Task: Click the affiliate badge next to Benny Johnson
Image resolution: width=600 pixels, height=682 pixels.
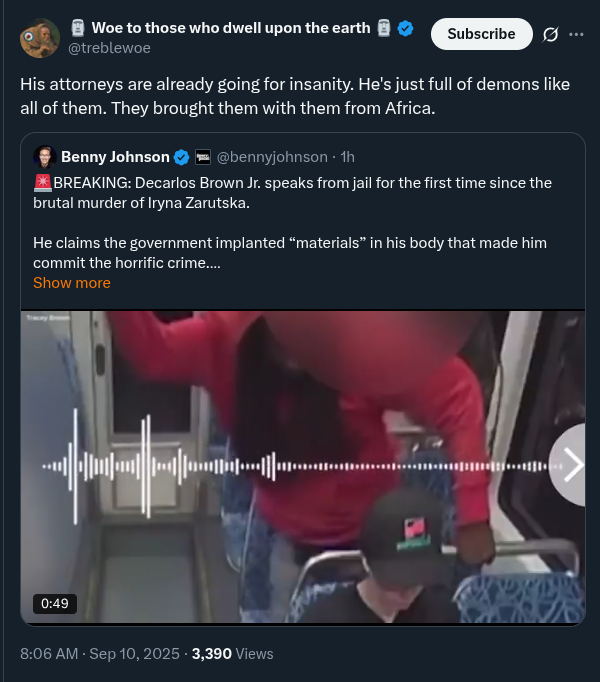Action: click(203, 157)
